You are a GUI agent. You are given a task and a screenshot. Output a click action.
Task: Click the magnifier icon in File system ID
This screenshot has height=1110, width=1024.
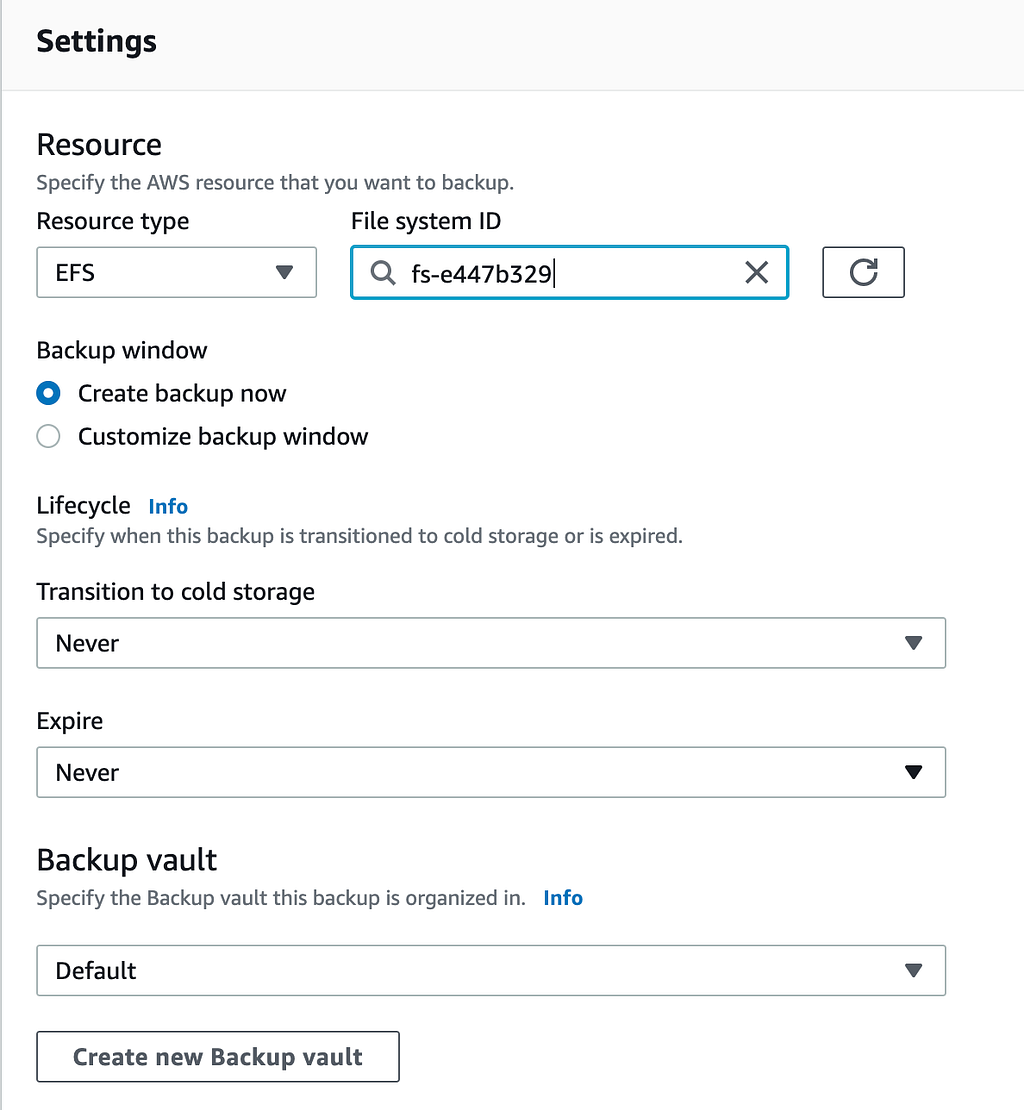pyautogui.click(x=383, y=273)
